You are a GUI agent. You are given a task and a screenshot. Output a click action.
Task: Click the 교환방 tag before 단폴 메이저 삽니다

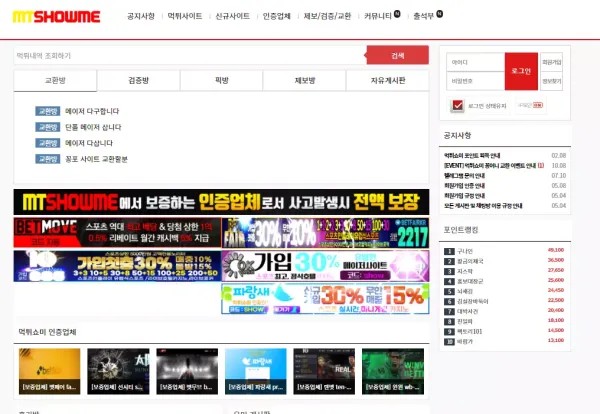[x=47, y=127]
